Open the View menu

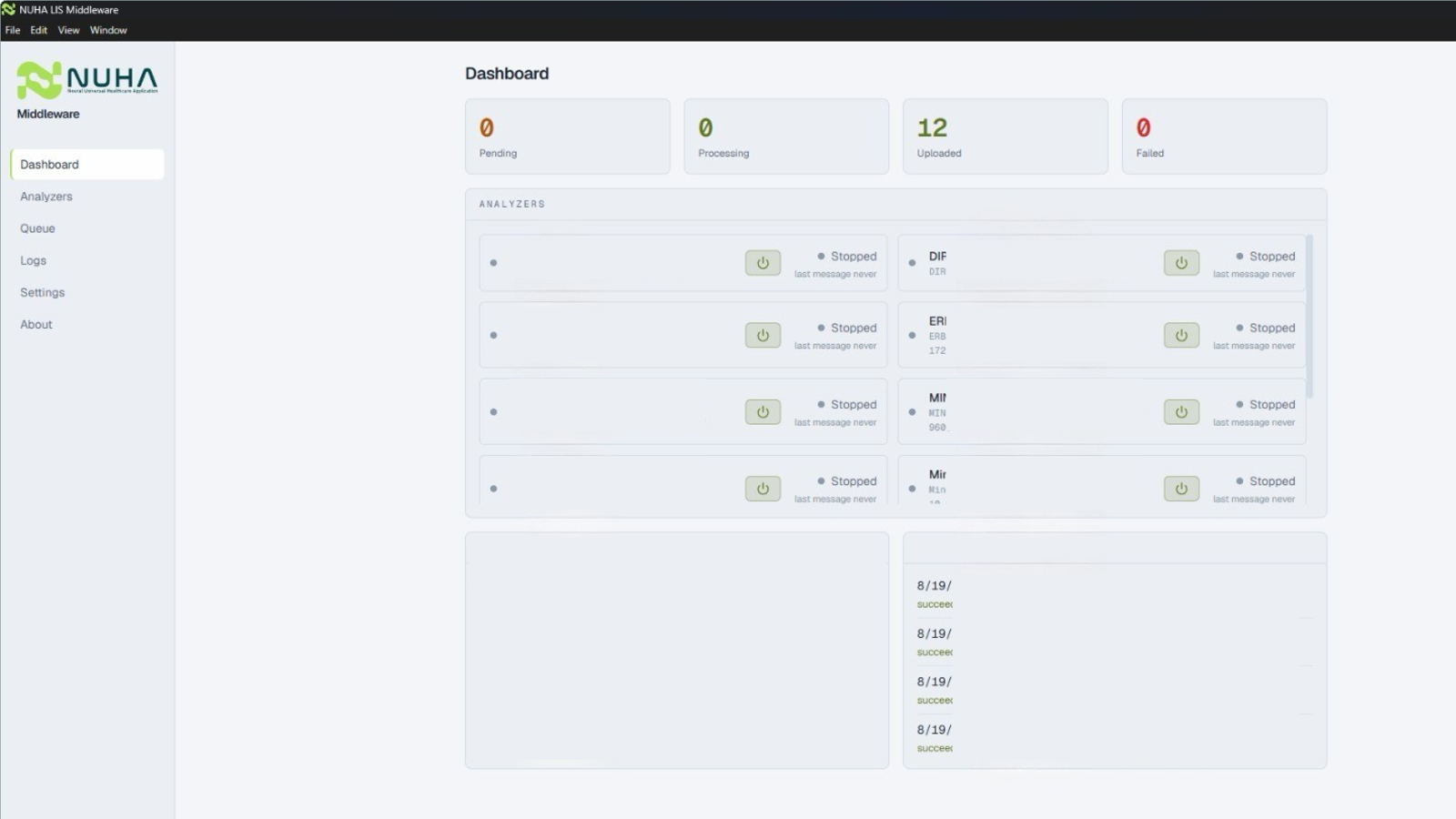[68, 30]
